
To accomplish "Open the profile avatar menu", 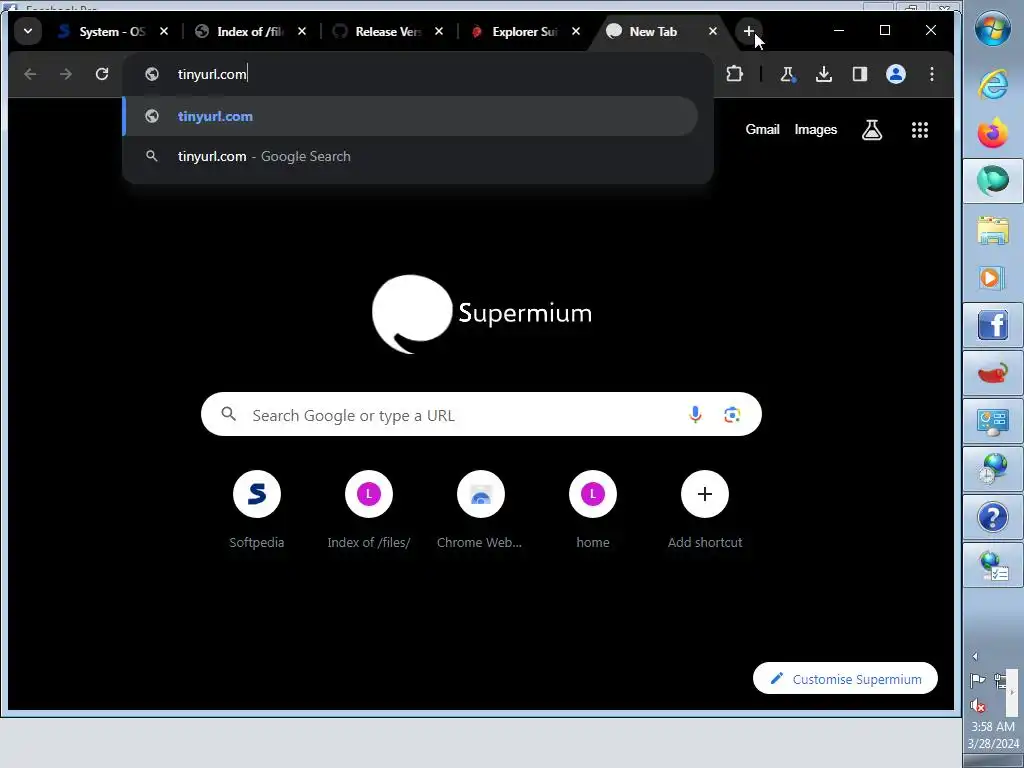I will point(895,74).
